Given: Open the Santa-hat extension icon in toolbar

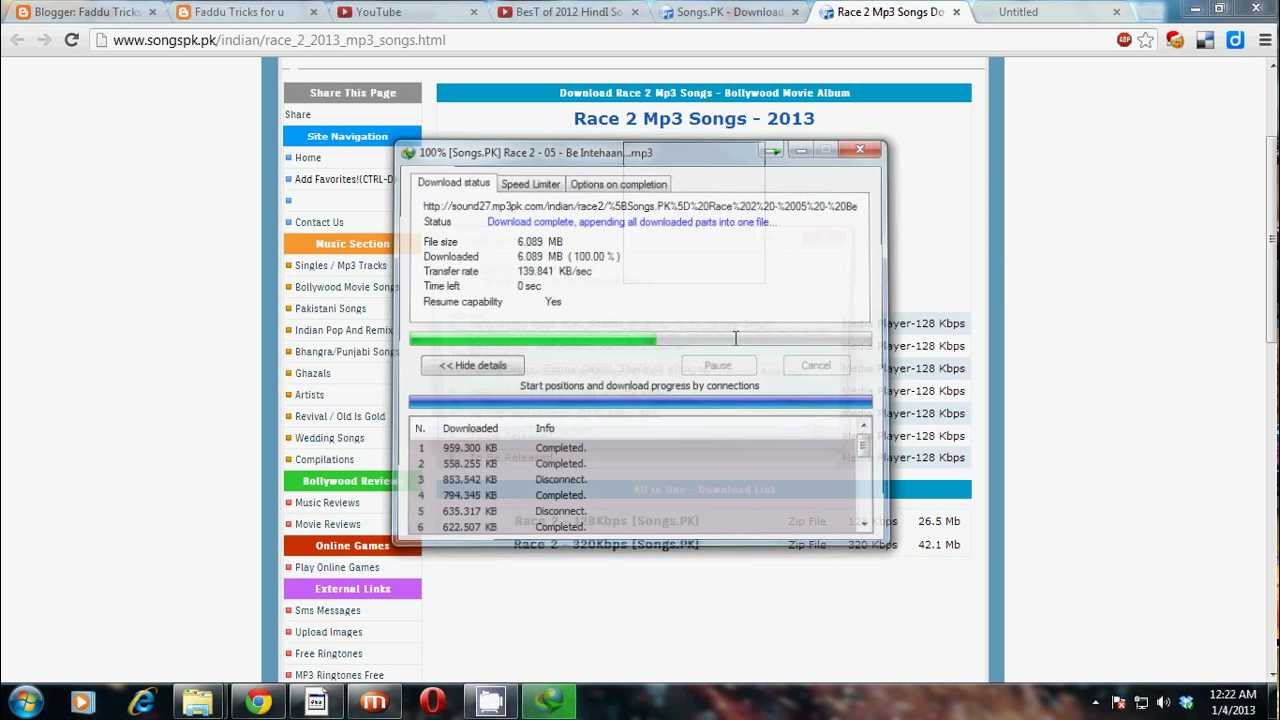Looking at the screenshot, I should pos(1175,40).
